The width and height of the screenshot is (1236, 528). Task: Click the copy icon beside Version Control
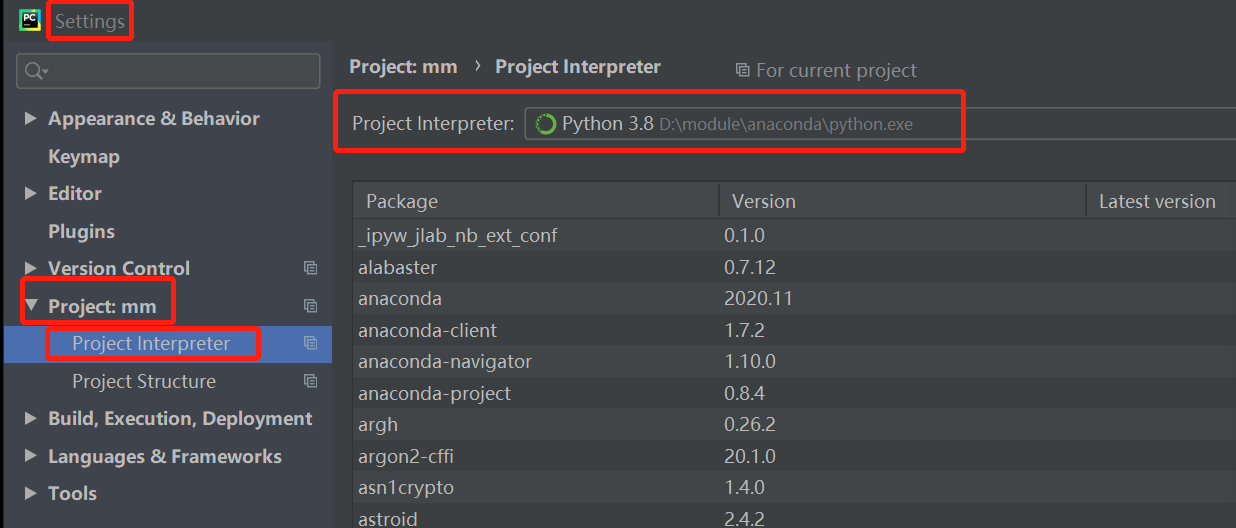click(x=311, y=268)
